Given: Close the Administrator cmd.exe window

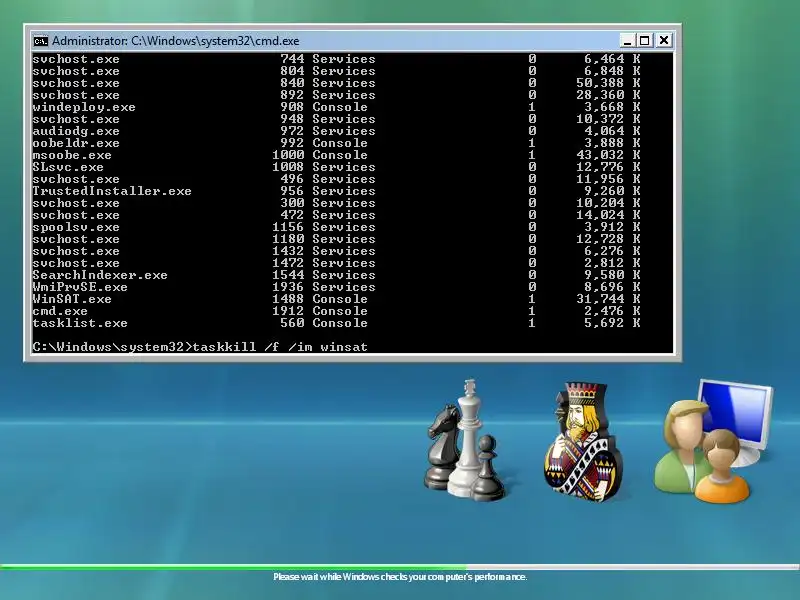Looking at the screenshot, I should point(664,40).
